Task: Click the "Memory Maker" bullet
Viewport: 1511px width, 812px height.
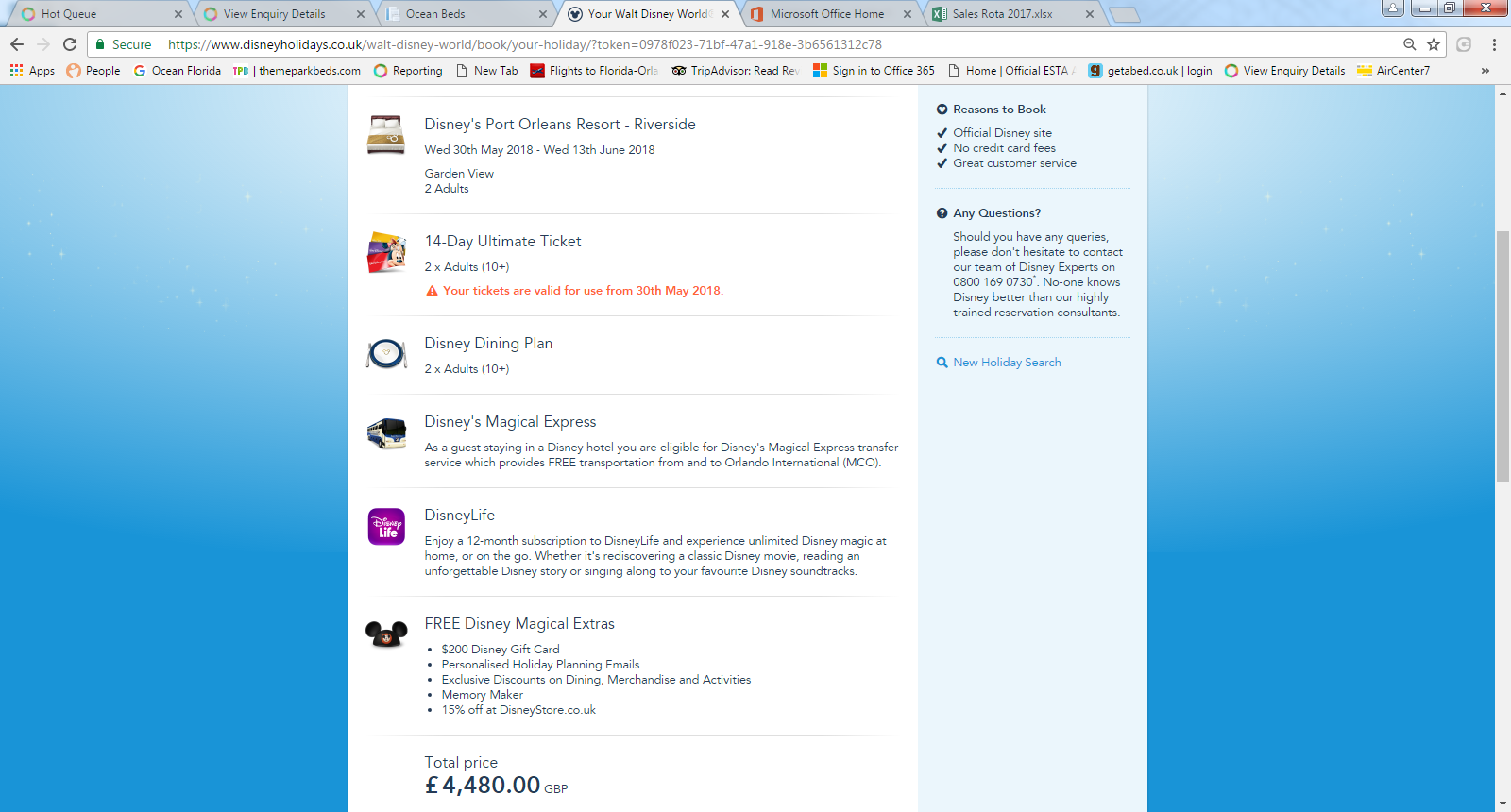Action: [483, 695]
